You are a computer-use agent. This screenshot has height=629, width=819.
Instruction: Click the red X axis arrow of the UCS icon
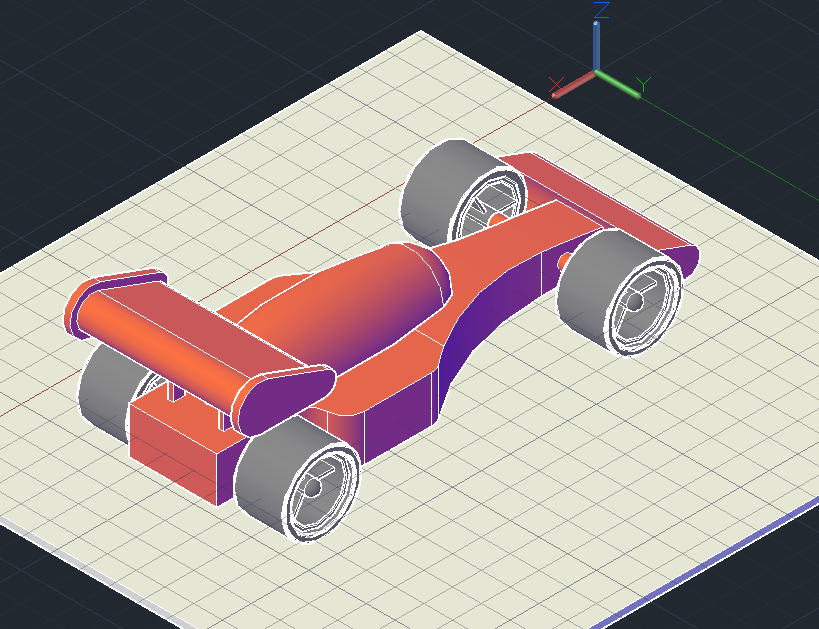point(572,84)
